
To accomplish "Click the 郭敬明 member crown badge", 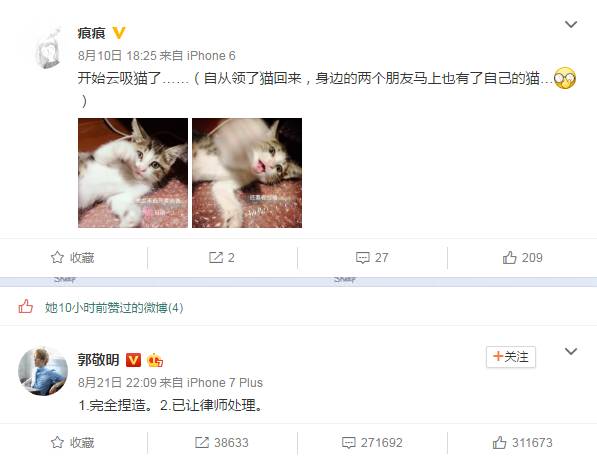I will coord(155,360).
